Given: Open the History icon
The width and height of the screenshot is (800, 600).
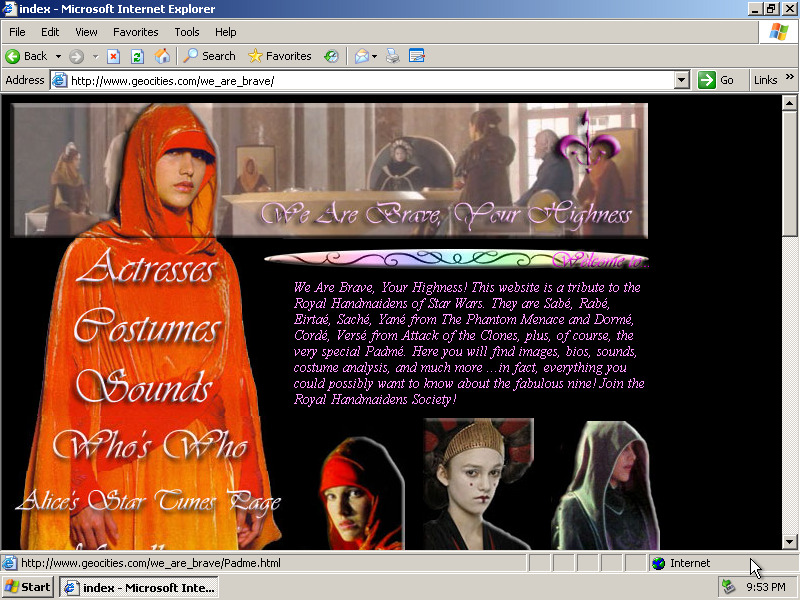Looking at the screenshot, I should point(331,56).
